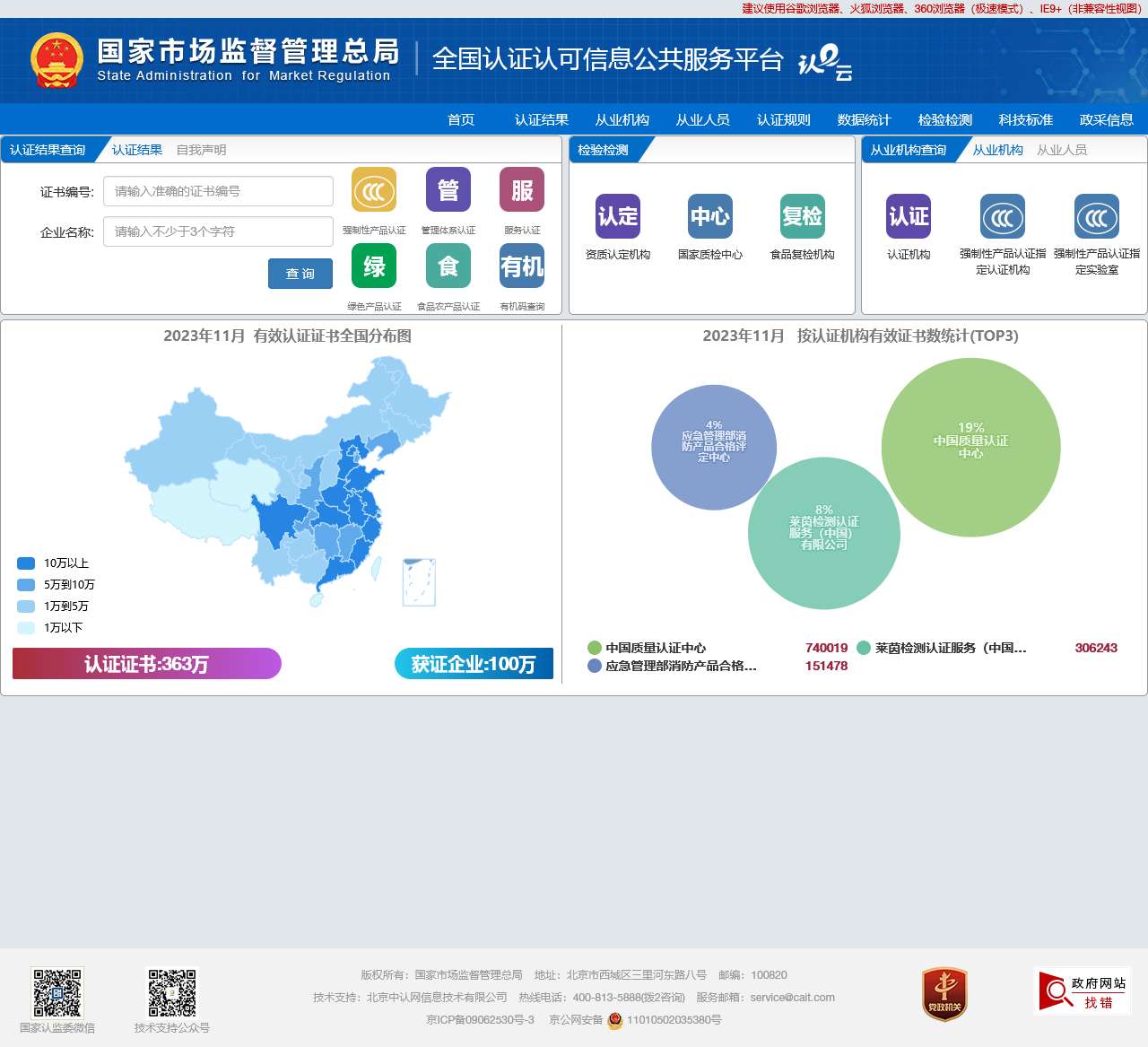Click the 获证企业:100万 banner
The height and width of the screenshot is (1047, 1148).
coord(474,664)
